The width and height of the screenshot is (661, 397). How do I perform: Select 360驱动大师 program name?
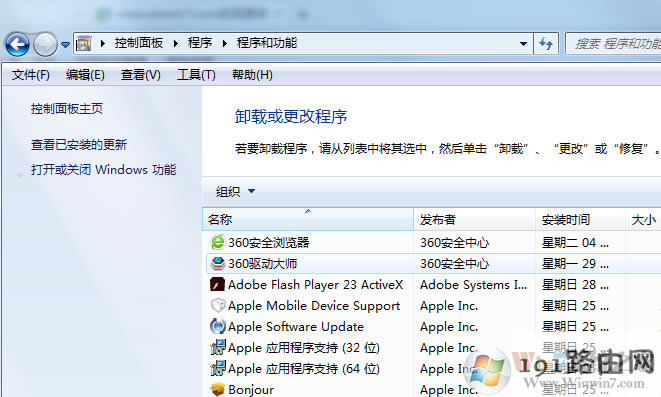(x=263, y=264)
